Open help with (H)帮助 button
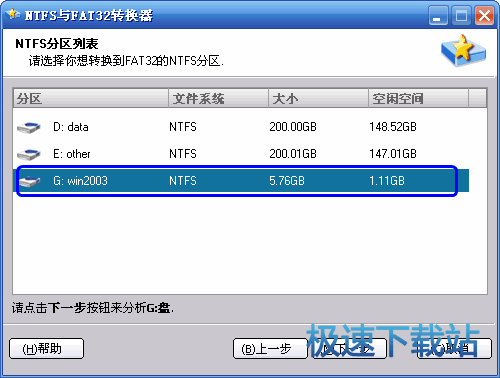The height and width of the screenshot is (378, 500). pos(46,349)
